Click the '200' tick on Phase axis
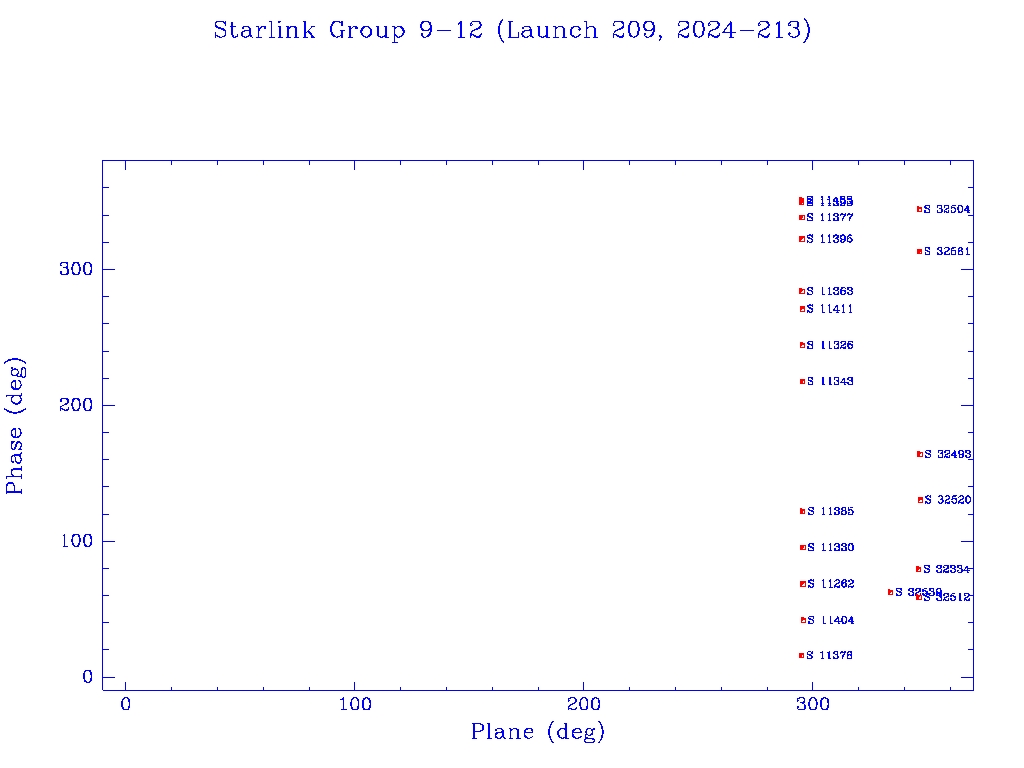The image size is (1024, 768). click(x=76, y=405)
